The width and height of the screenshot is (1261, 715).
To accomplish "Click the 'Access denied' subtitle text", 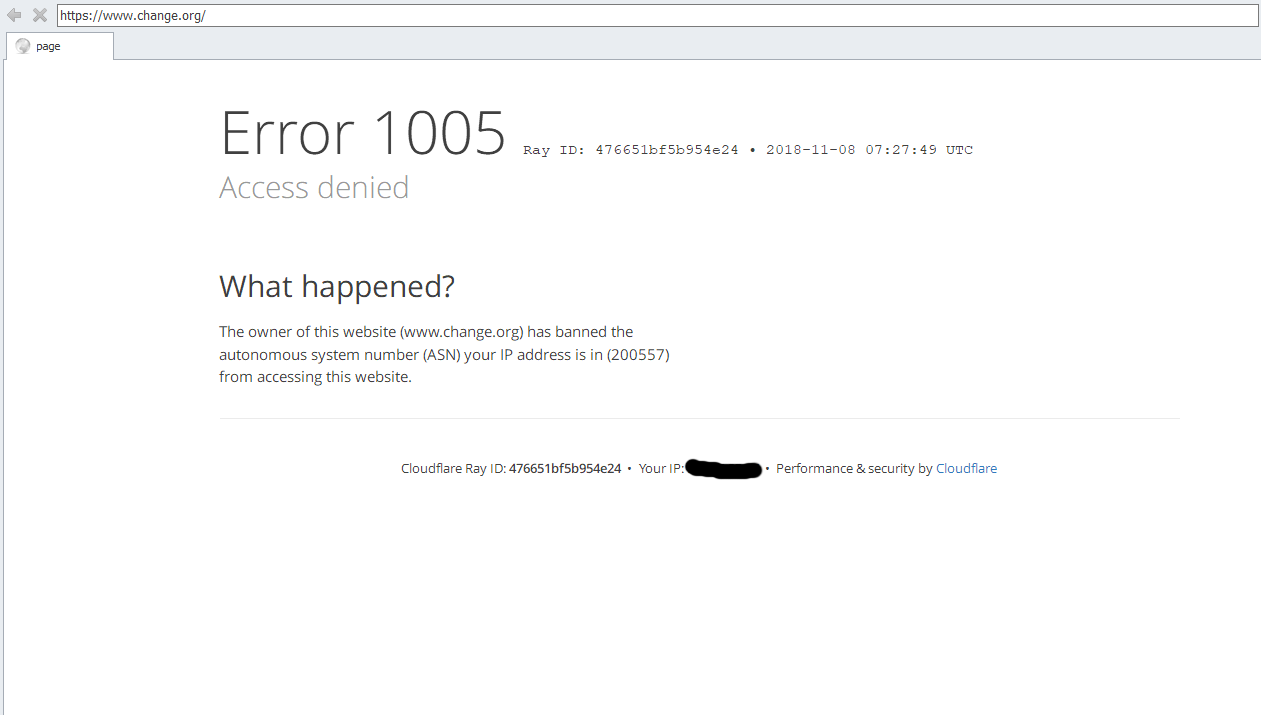I will [x=314, y=187].
